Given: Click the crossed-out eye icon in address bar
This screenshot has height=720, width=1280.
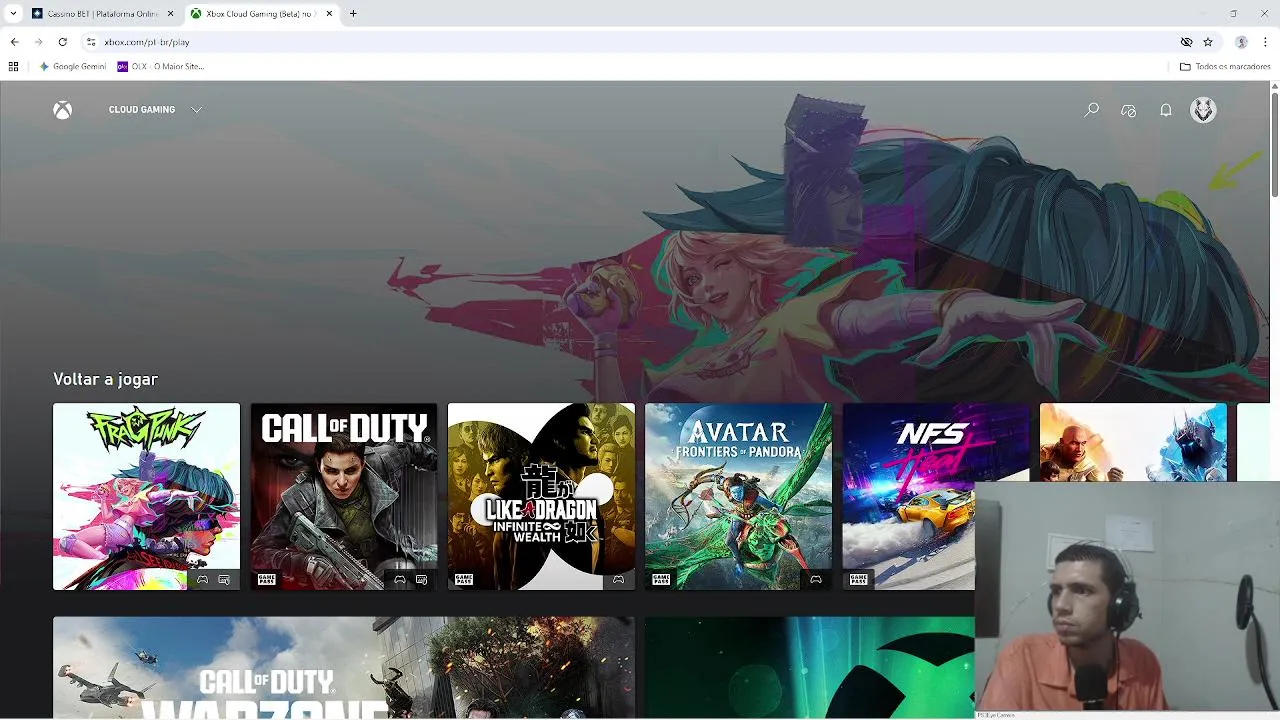Looking at the screenshot, I should (x=1186, y=42).
